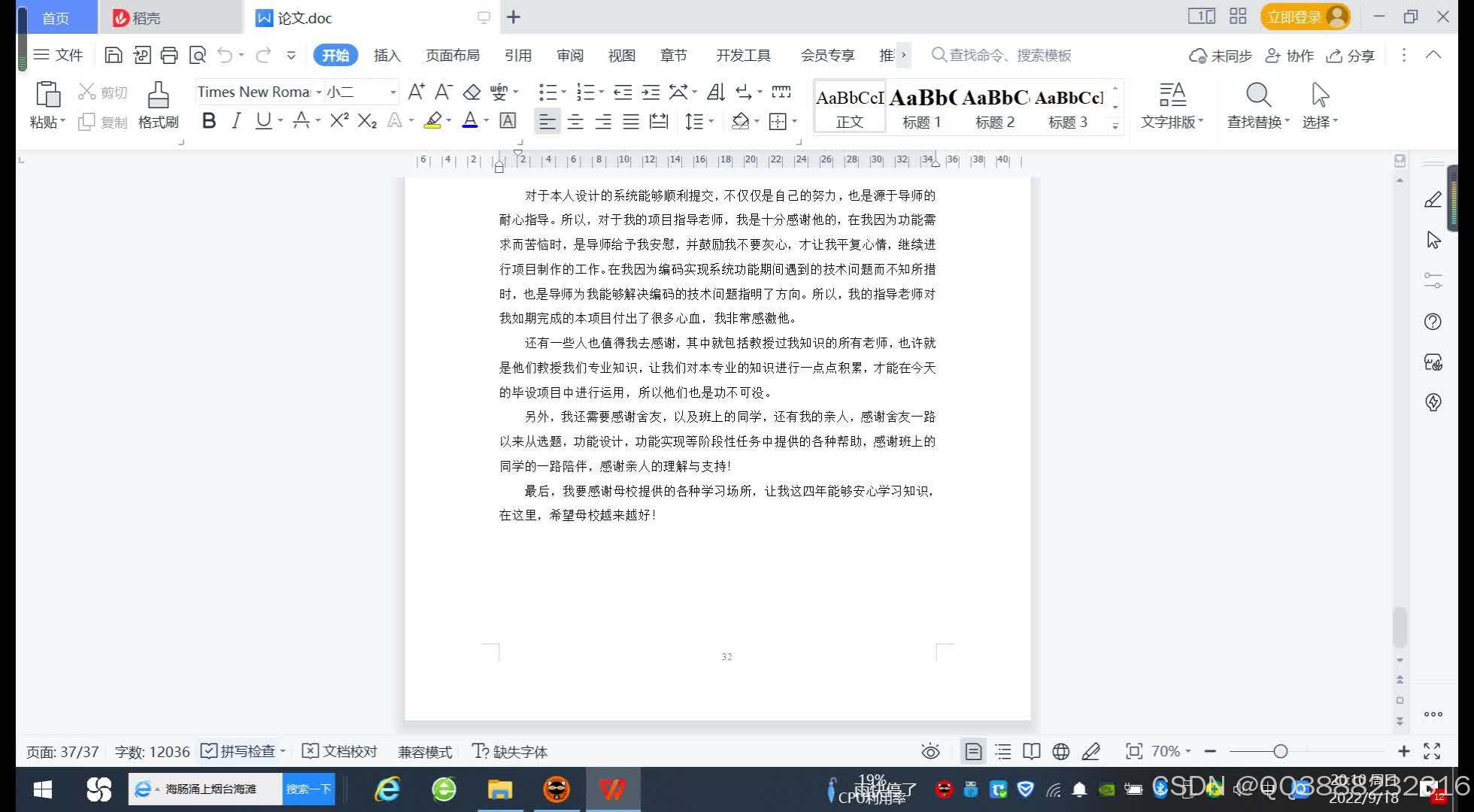
Task: Apply superscript formatting
Action: click(x=338, y=120)
